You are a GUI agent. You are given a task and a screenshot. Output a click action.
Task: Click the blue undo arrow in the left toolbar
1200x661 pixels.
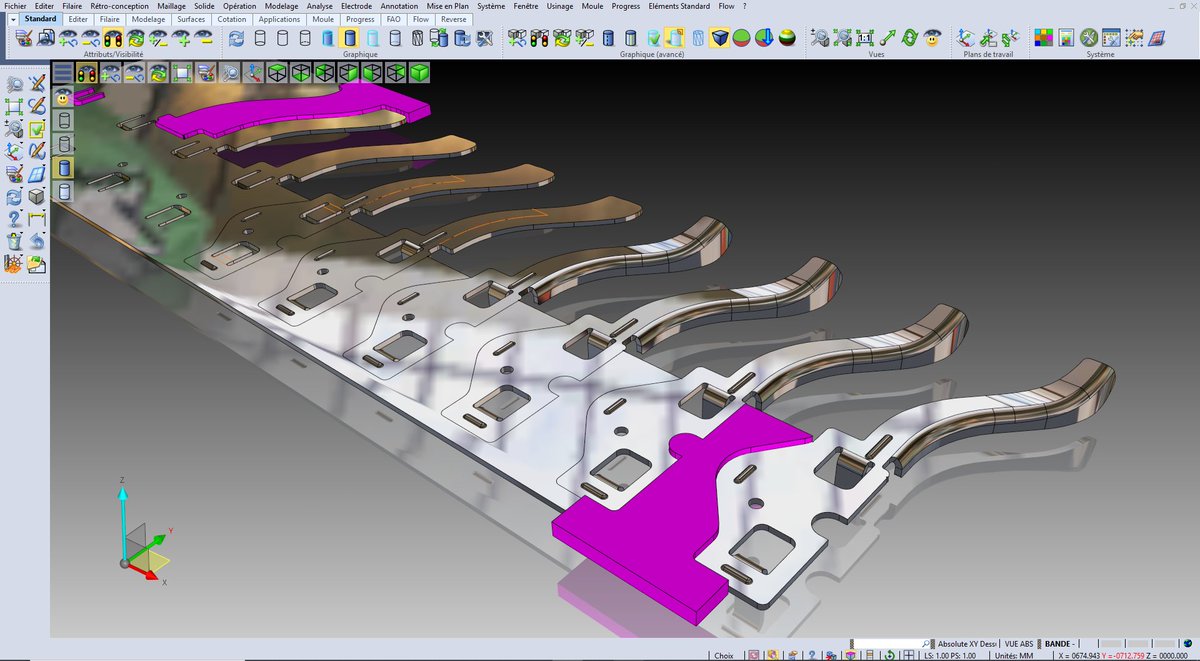tap(37, 241)
